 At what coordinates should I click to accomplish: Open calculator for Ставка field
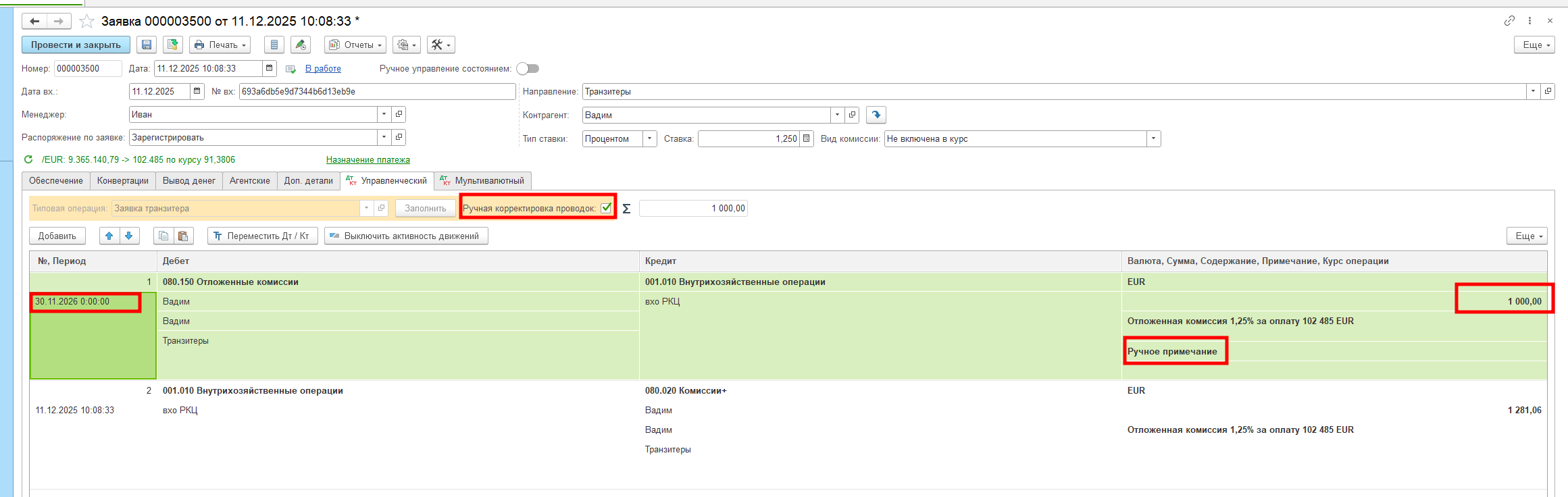tap(806, 138)
